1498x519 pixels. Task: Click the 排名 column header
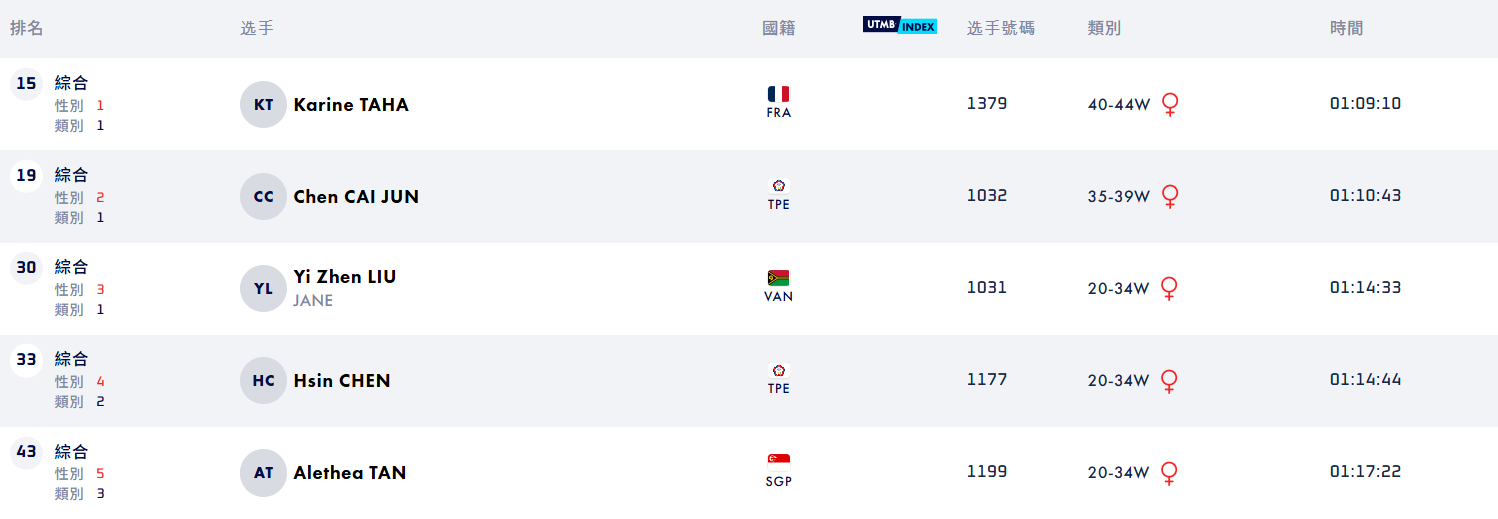pyautogui.click(x=27, y=28)
